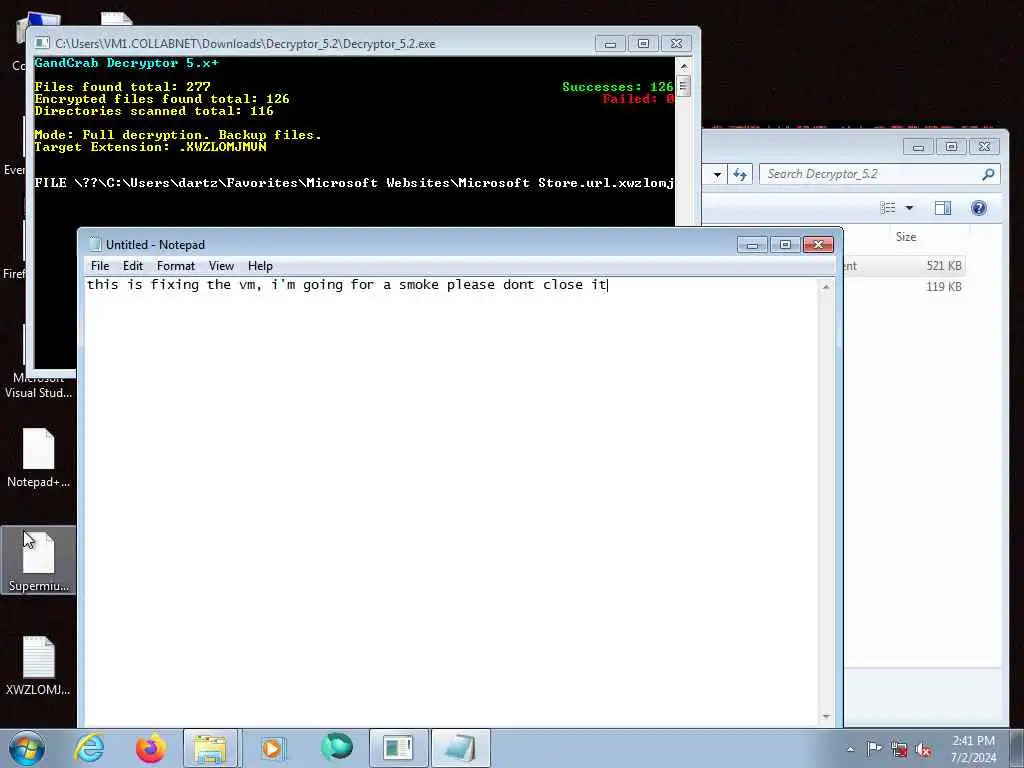Select the 521 KB file row in Explorer
Screen dimensions: 1024x768
click(x=904, y=266)
